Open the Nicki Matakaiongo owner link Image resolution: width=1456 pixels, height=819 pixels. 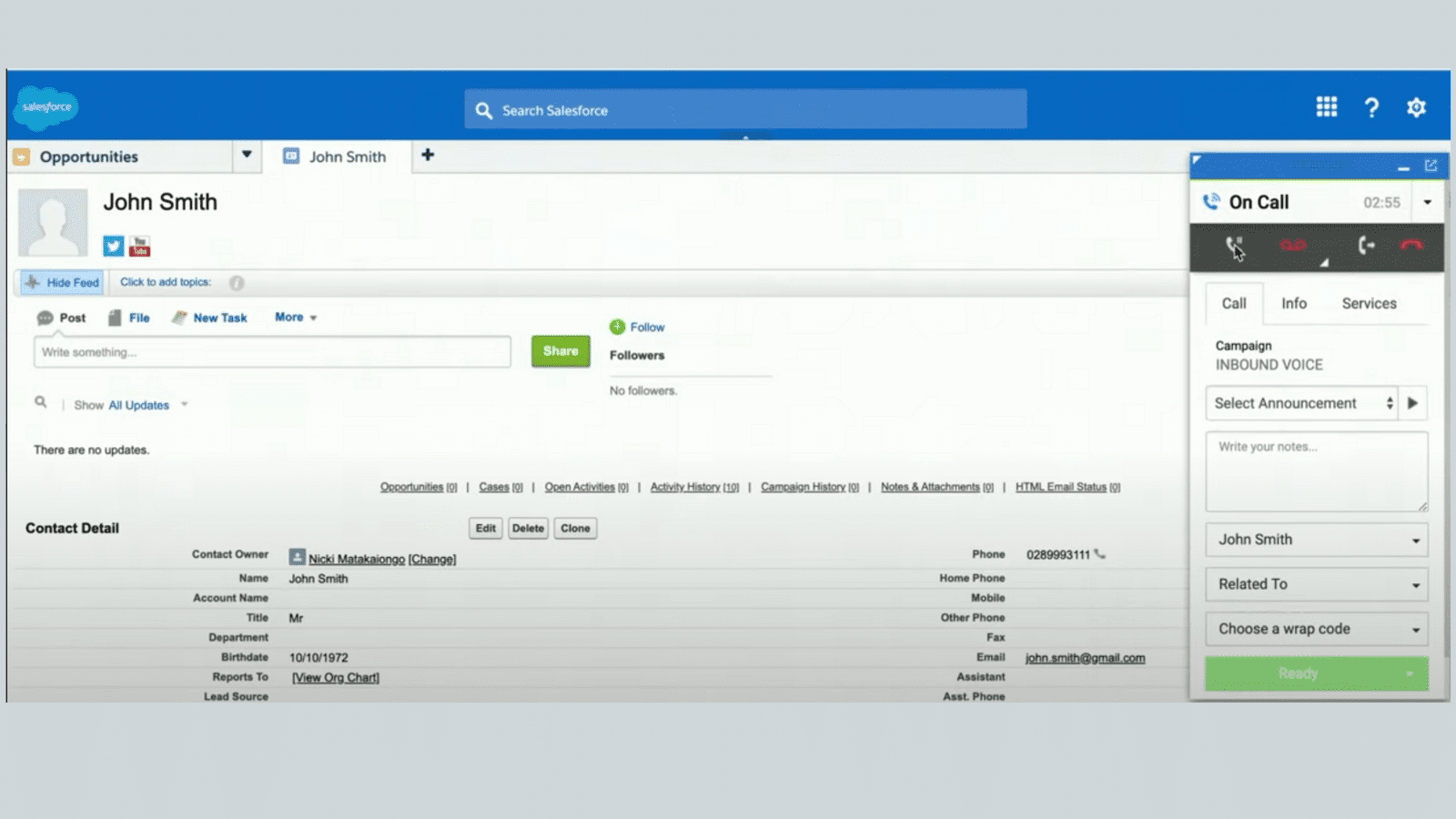tap(357, 559)
